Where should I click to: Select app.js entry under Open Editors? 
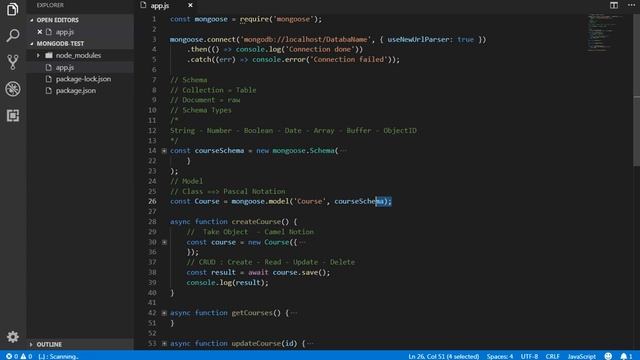65,31
